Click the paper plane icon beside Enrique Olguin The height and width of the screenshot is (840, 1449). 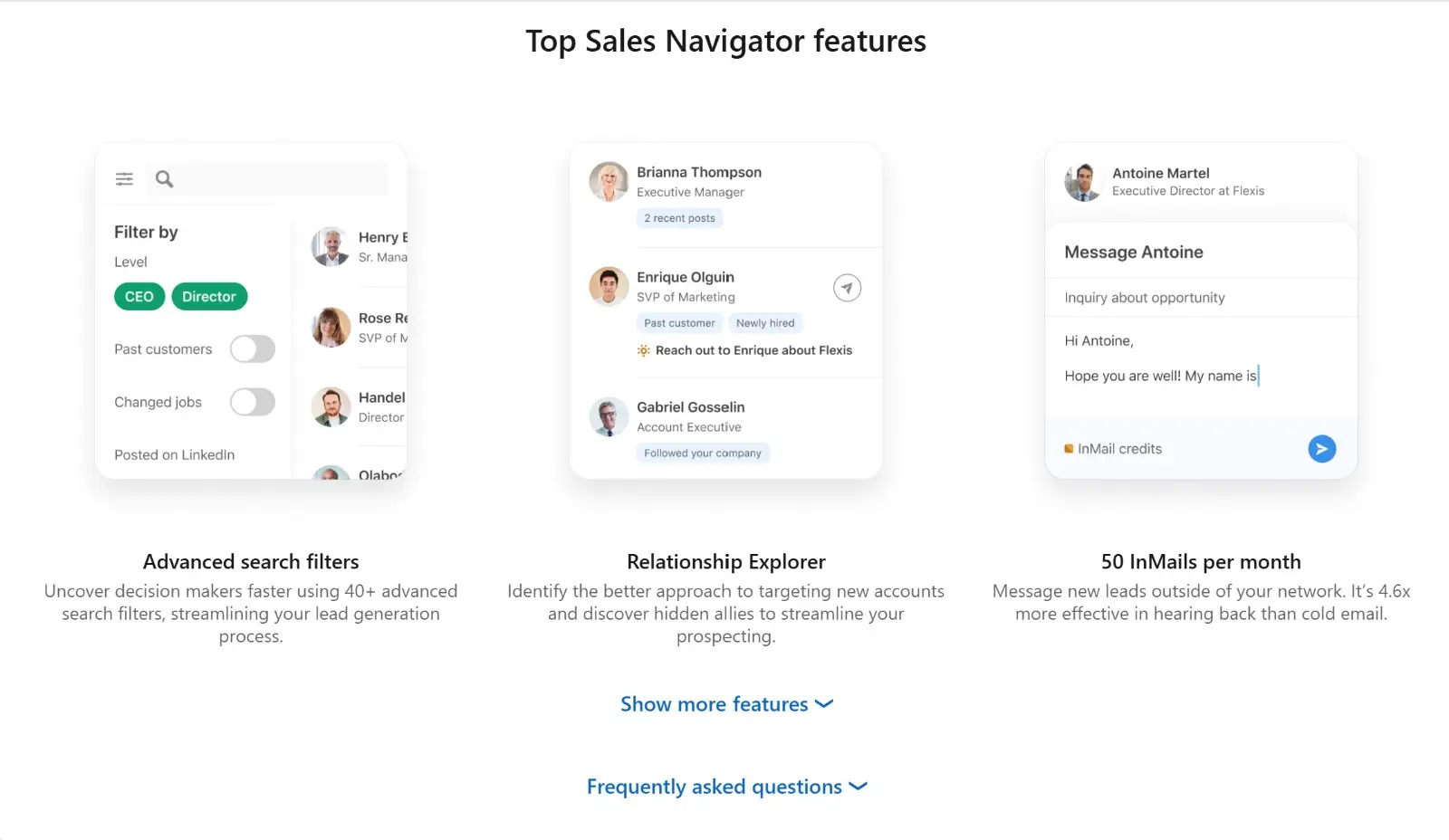coord(847,288)
